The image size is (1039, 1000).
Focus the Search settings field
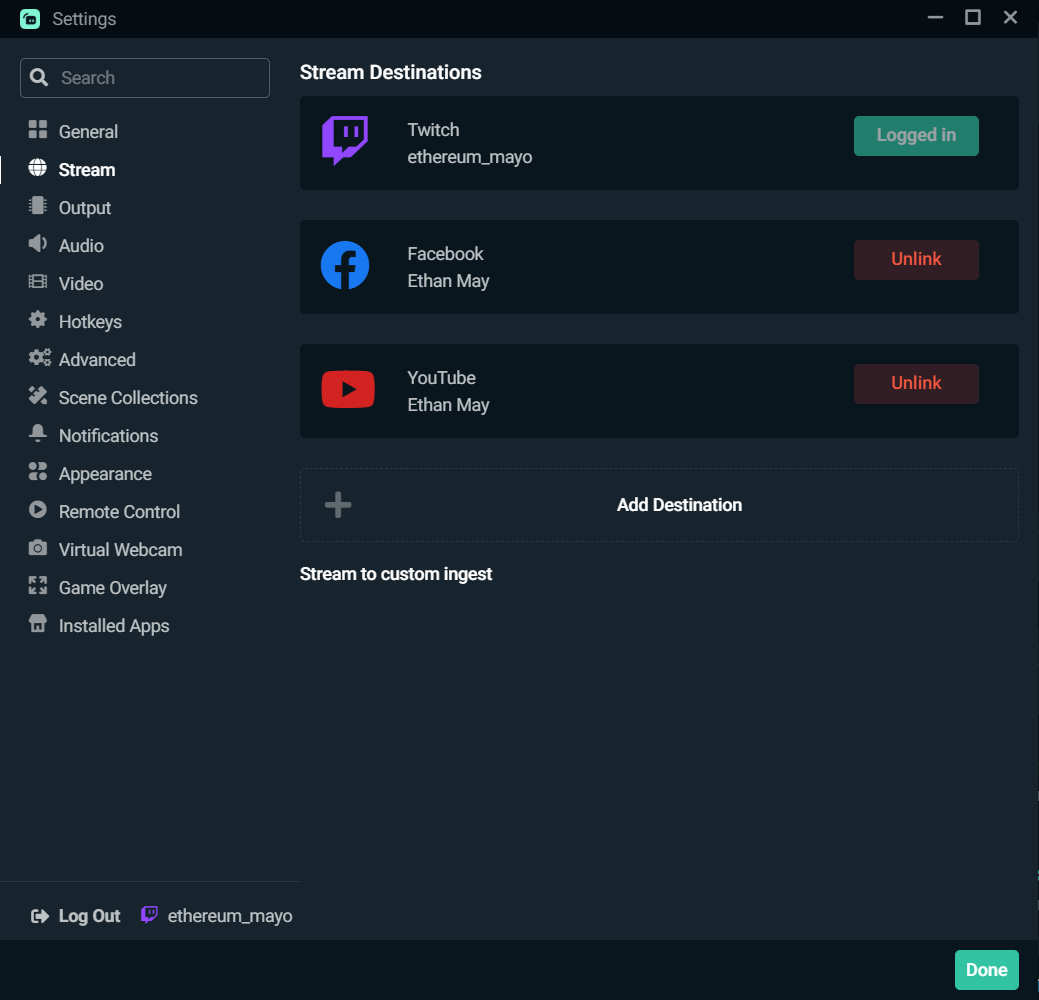pyautogui.click(x=145, y=78)
